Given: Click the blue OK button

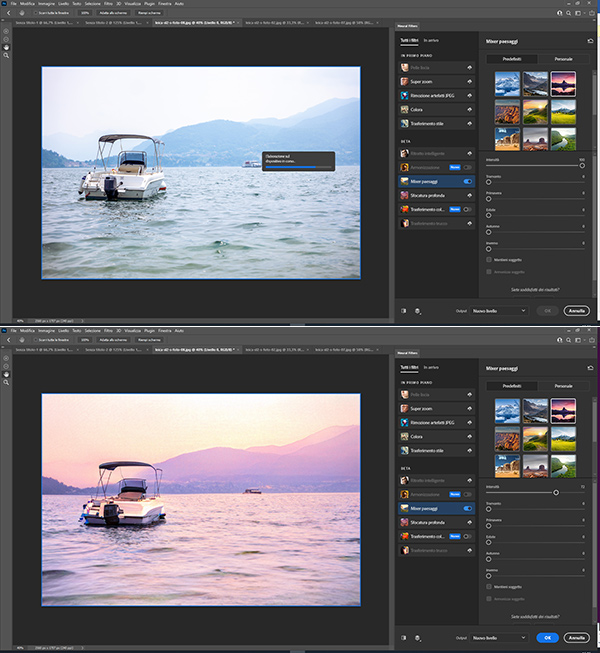Looking at the screenshot, I should 546,637.
